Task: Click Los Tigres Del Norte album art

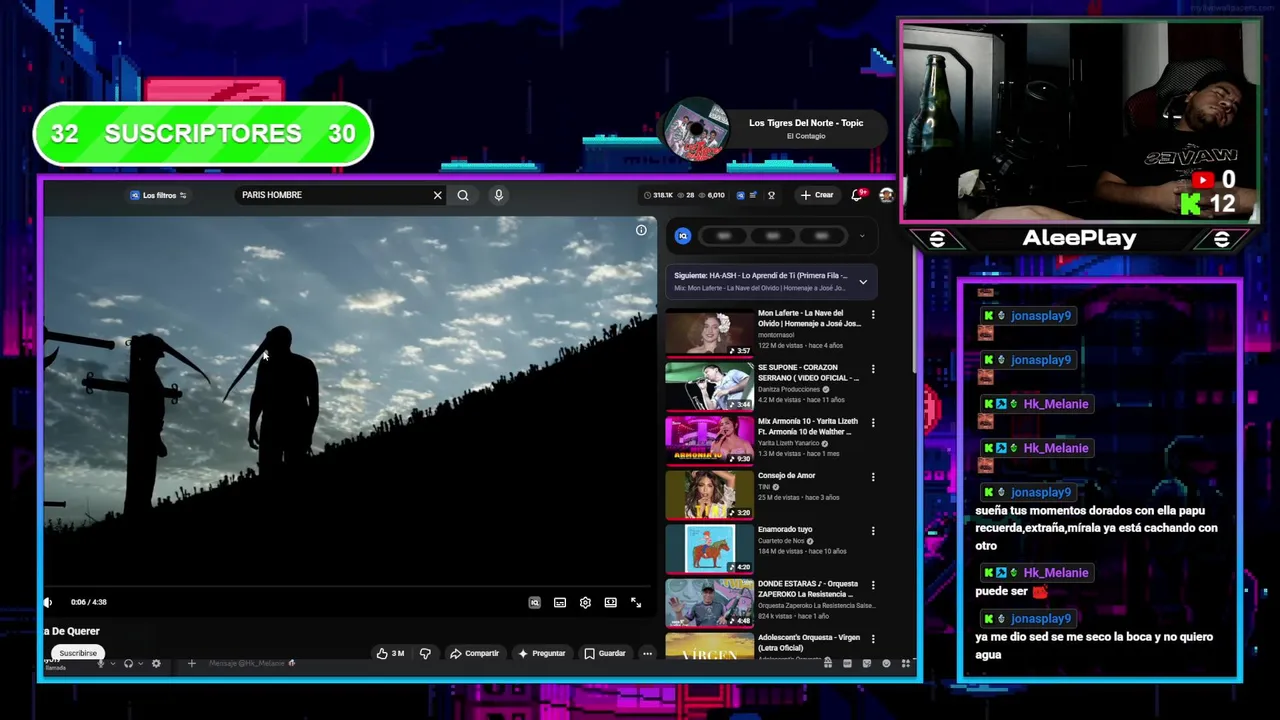Action: pyautogui.click(x=696, y=130)
